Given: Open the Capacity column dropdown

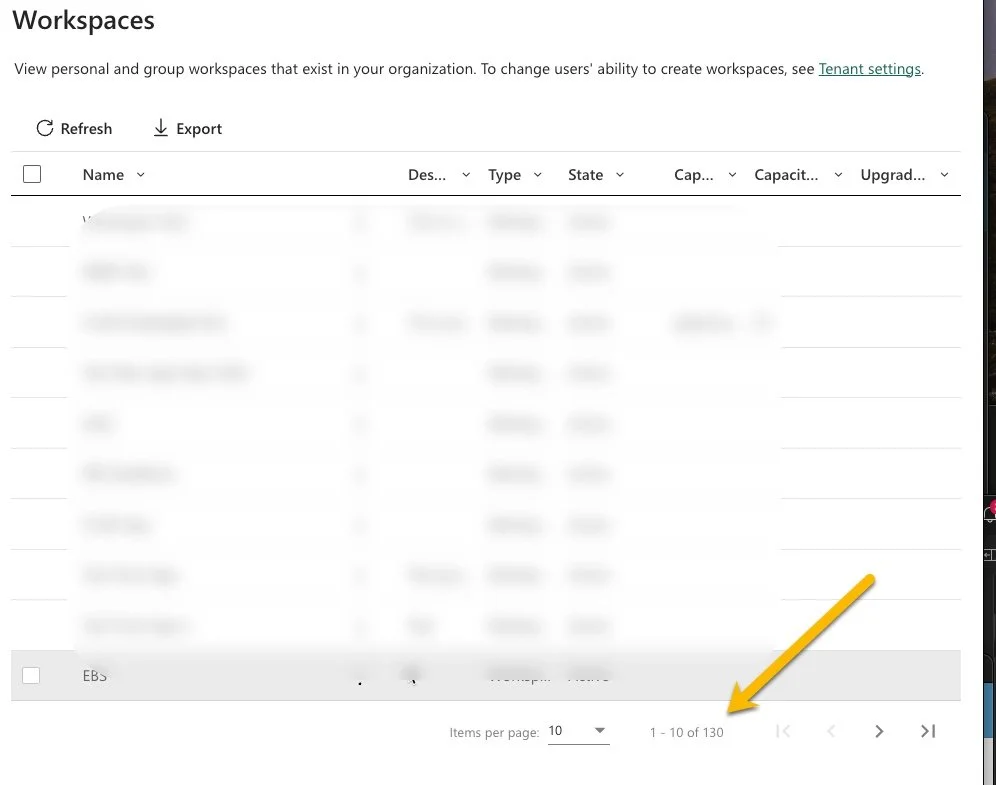Looking at the screenshot, I should pos(732,174).
